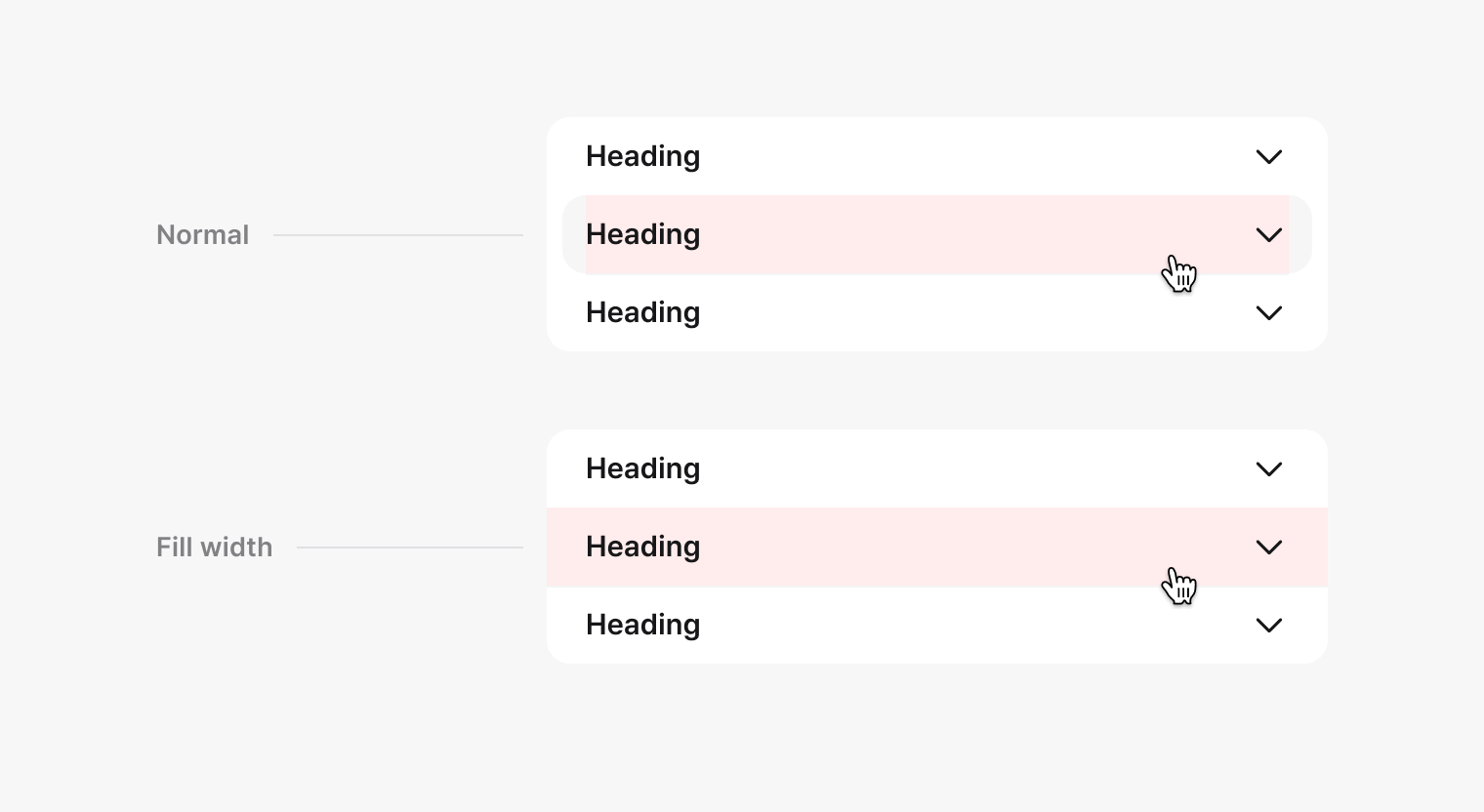Expand third row chevron in Normal accordion
The width and height of the screenshot is (1484, 812).
[1268, 313]
